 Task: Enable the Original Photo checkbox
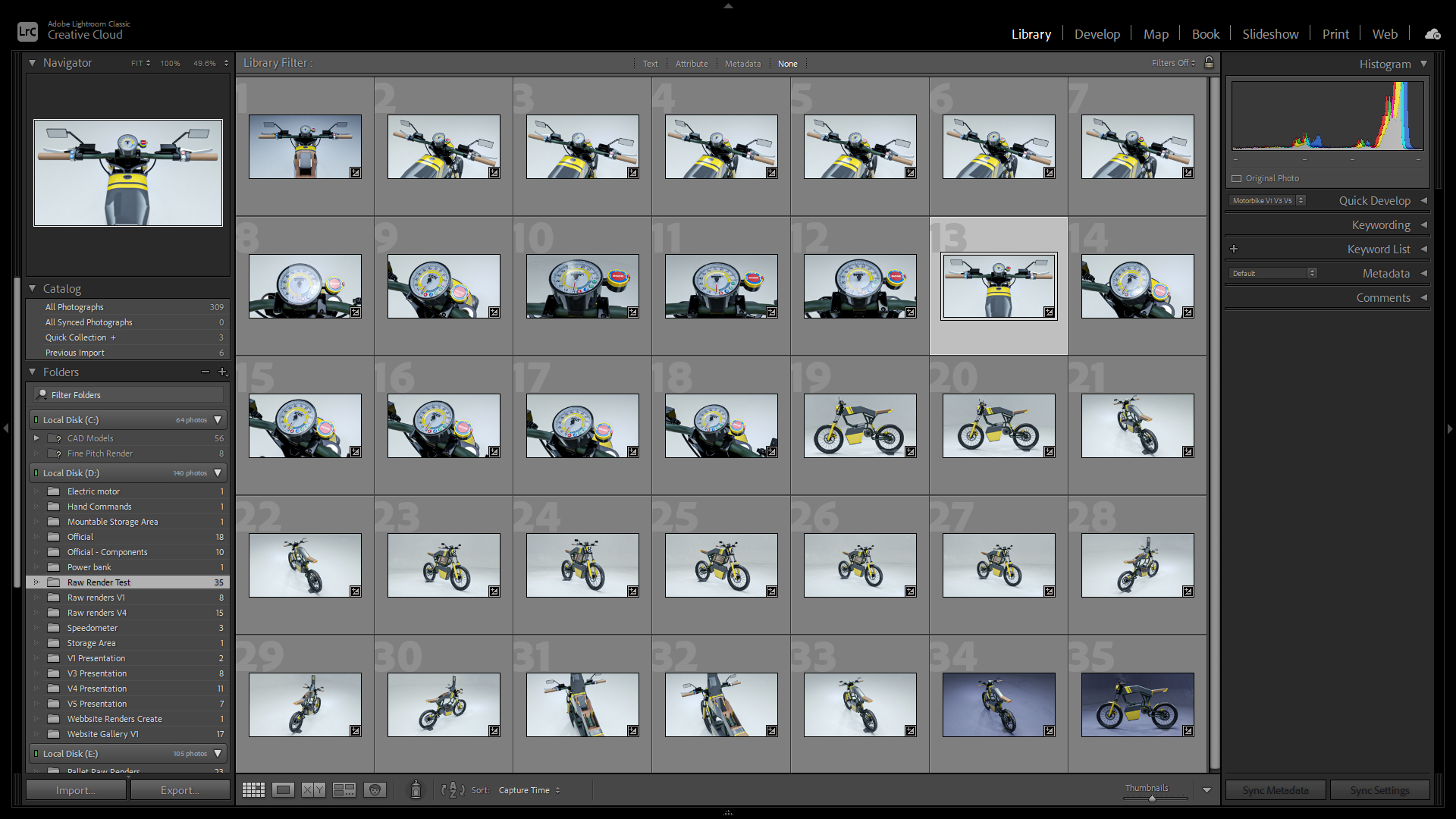[1237, 178]
